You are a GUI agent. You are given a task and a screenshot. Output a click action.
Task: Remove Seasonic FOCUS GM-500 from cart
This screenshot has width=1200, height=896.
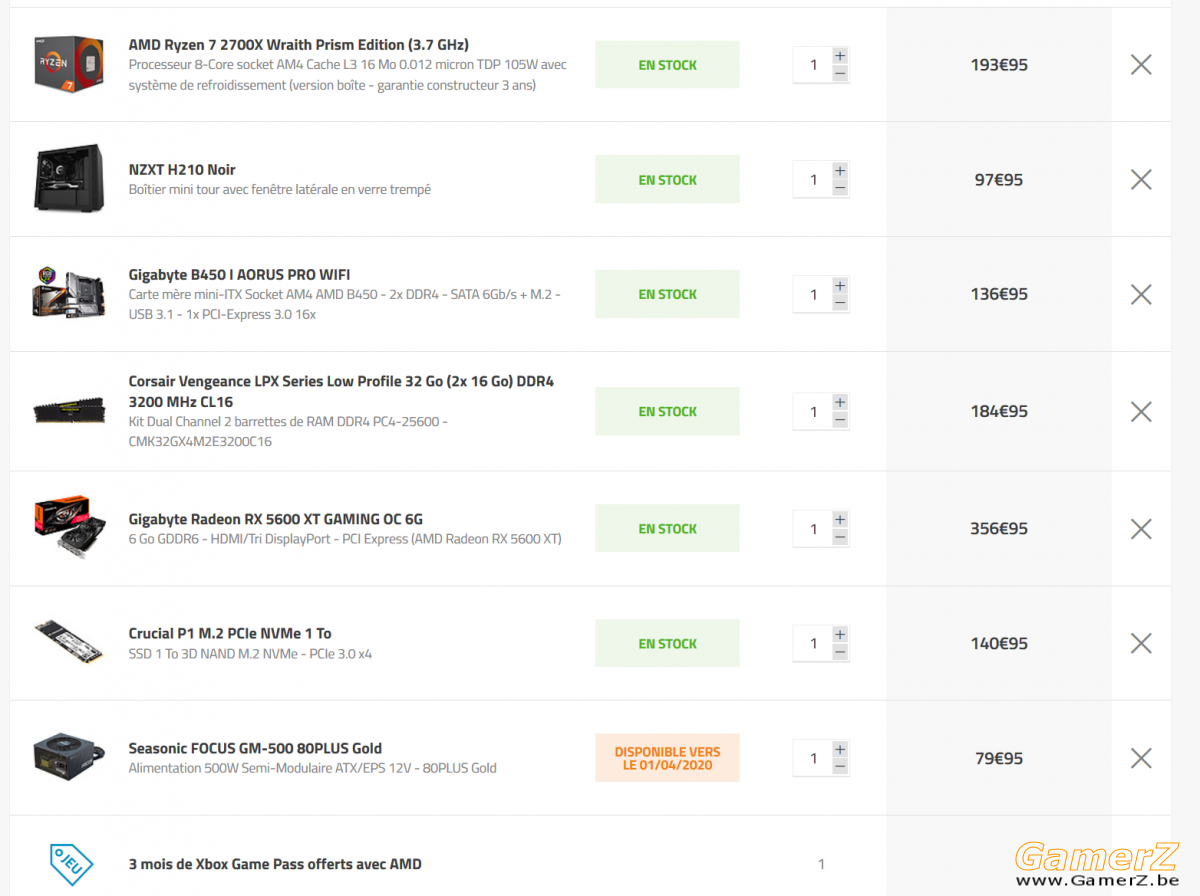click(x=1141, y=758)
